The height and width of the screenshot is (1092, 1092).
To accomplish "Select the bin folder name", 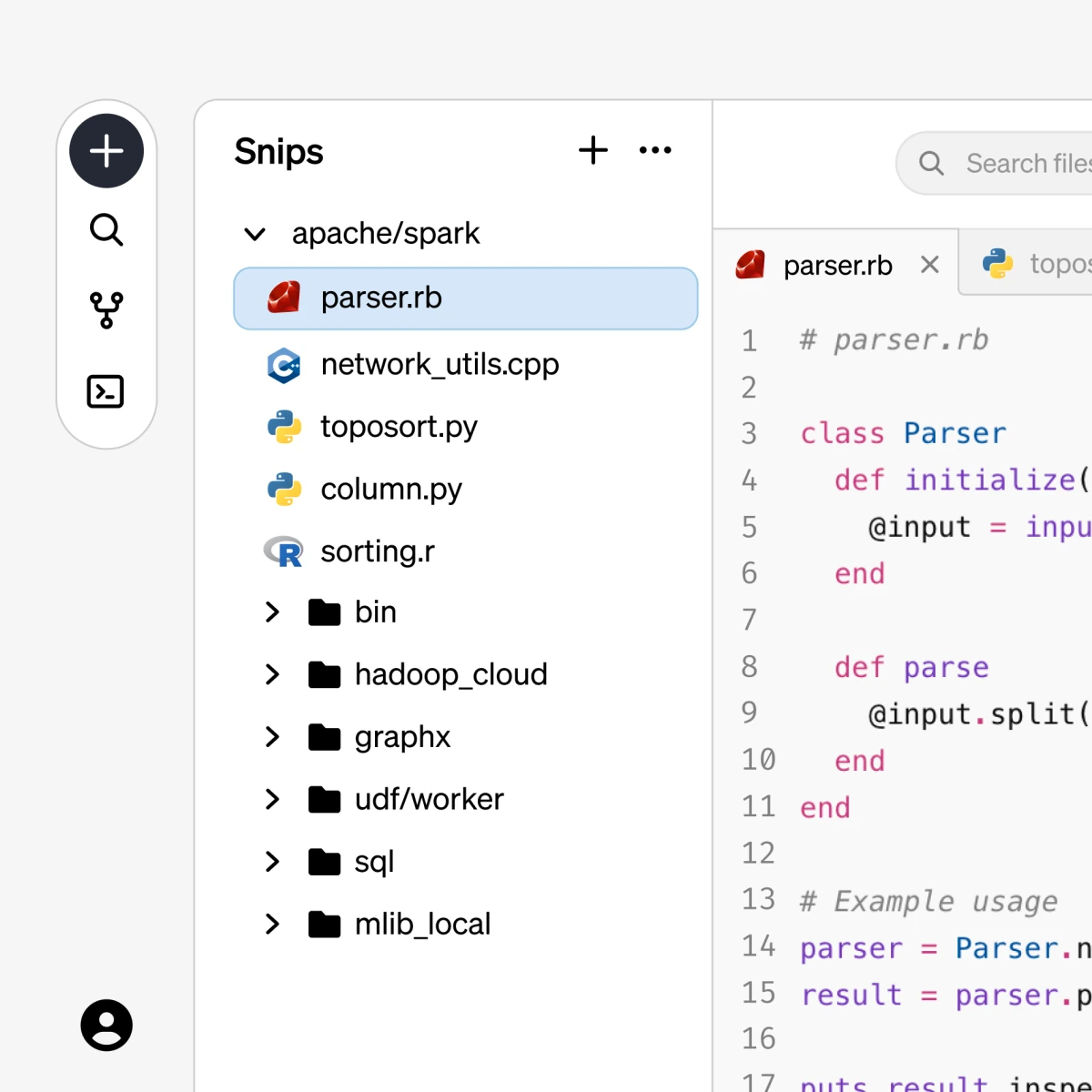I will coord(376,612).
